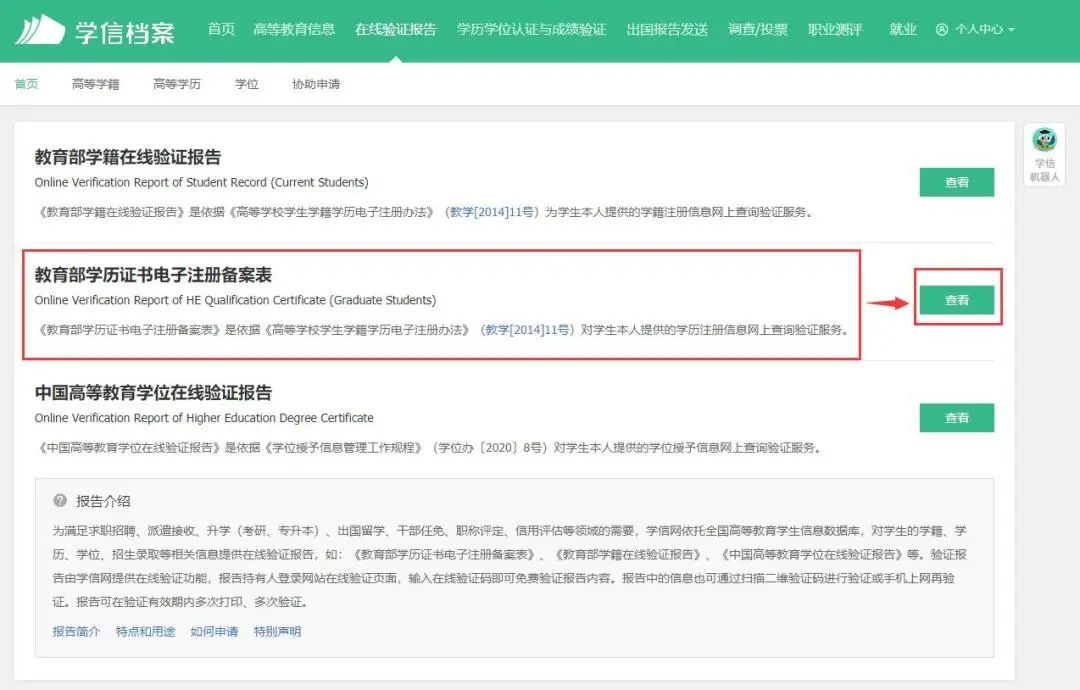
Task: Click the user avatar icon beside 个人中心
Action: pos(942,30)
